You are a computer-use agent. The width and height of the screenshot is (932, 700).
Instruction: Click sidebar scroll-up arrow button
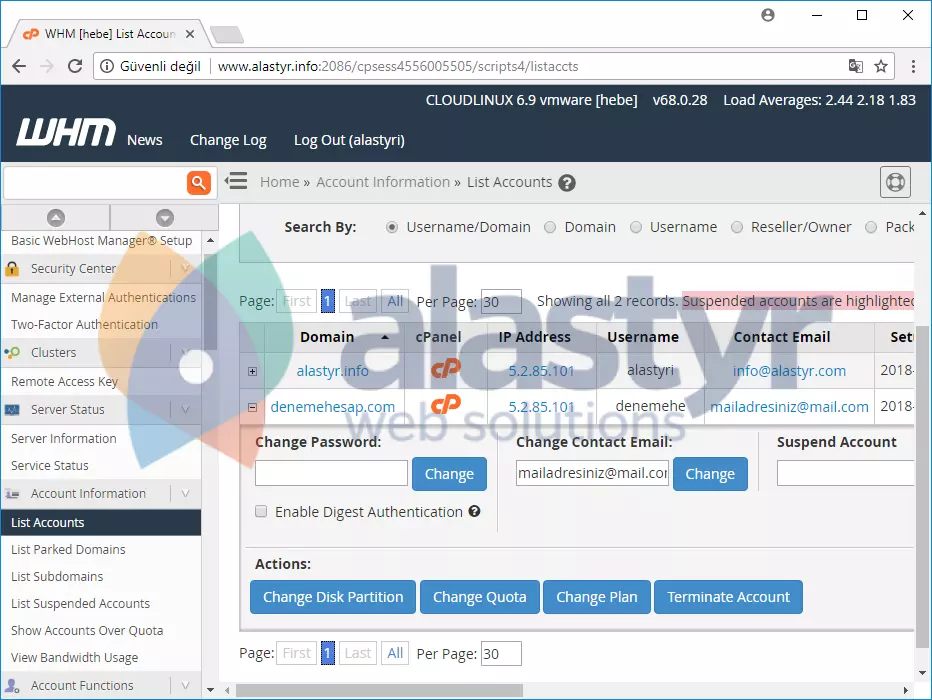click(56, 217)
